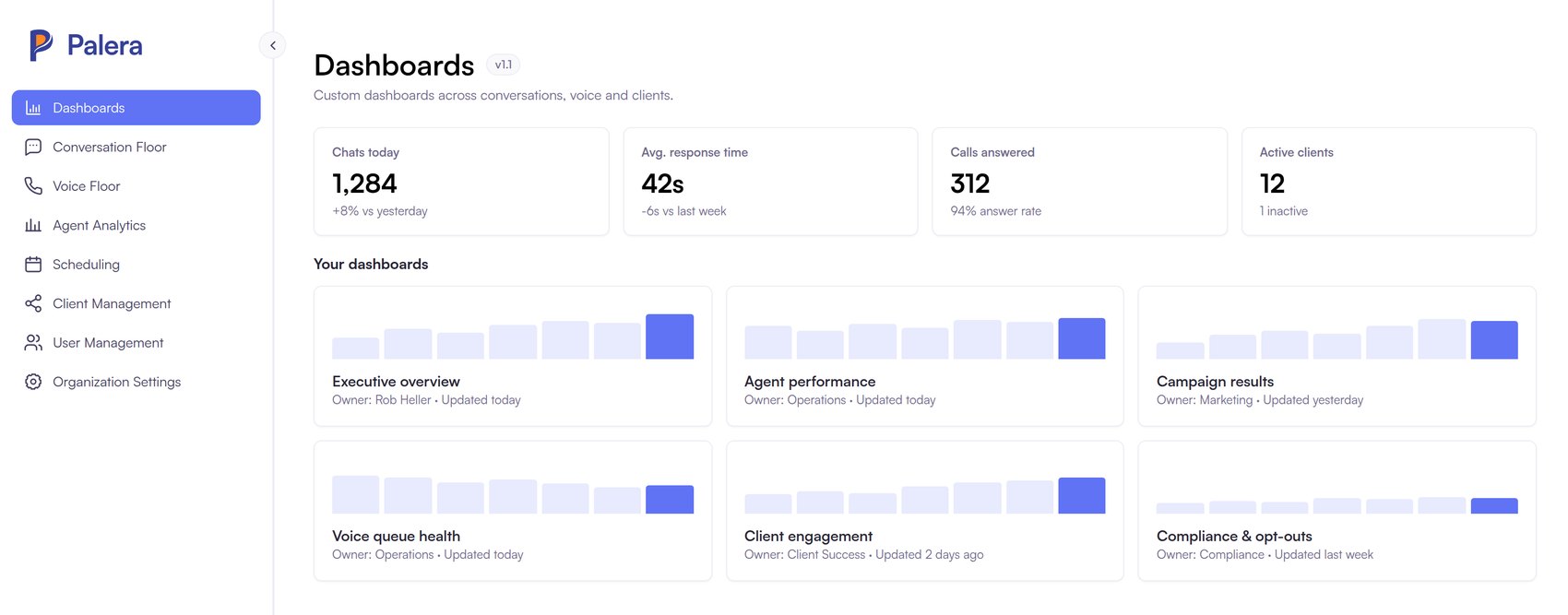The height and width of the screenshot is (615, 1568).
Task: Open the Campaign results dashboard title
Action: click(x=1215, y=382)
